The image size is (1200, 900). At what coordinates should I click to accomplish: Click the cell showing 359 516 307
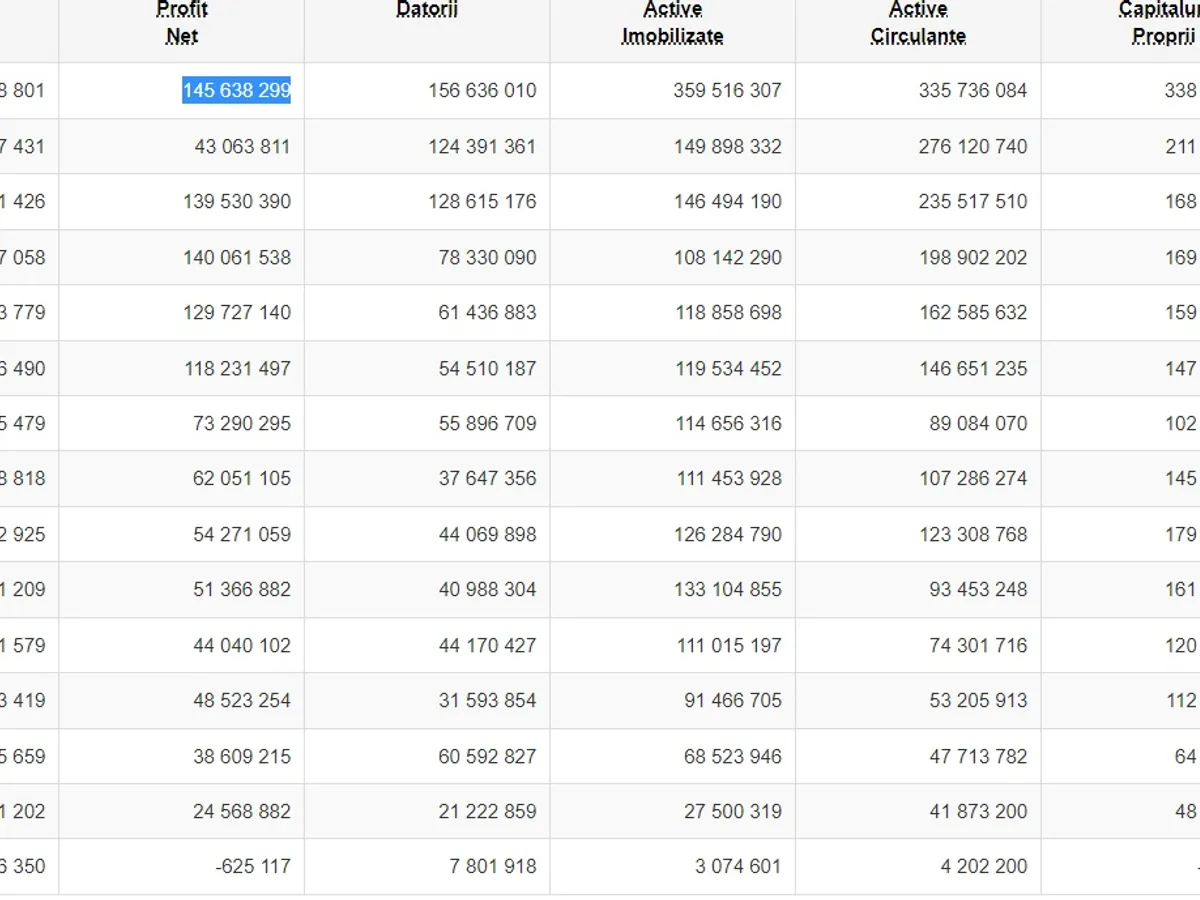pyautogui.click(x=727, y=91)
